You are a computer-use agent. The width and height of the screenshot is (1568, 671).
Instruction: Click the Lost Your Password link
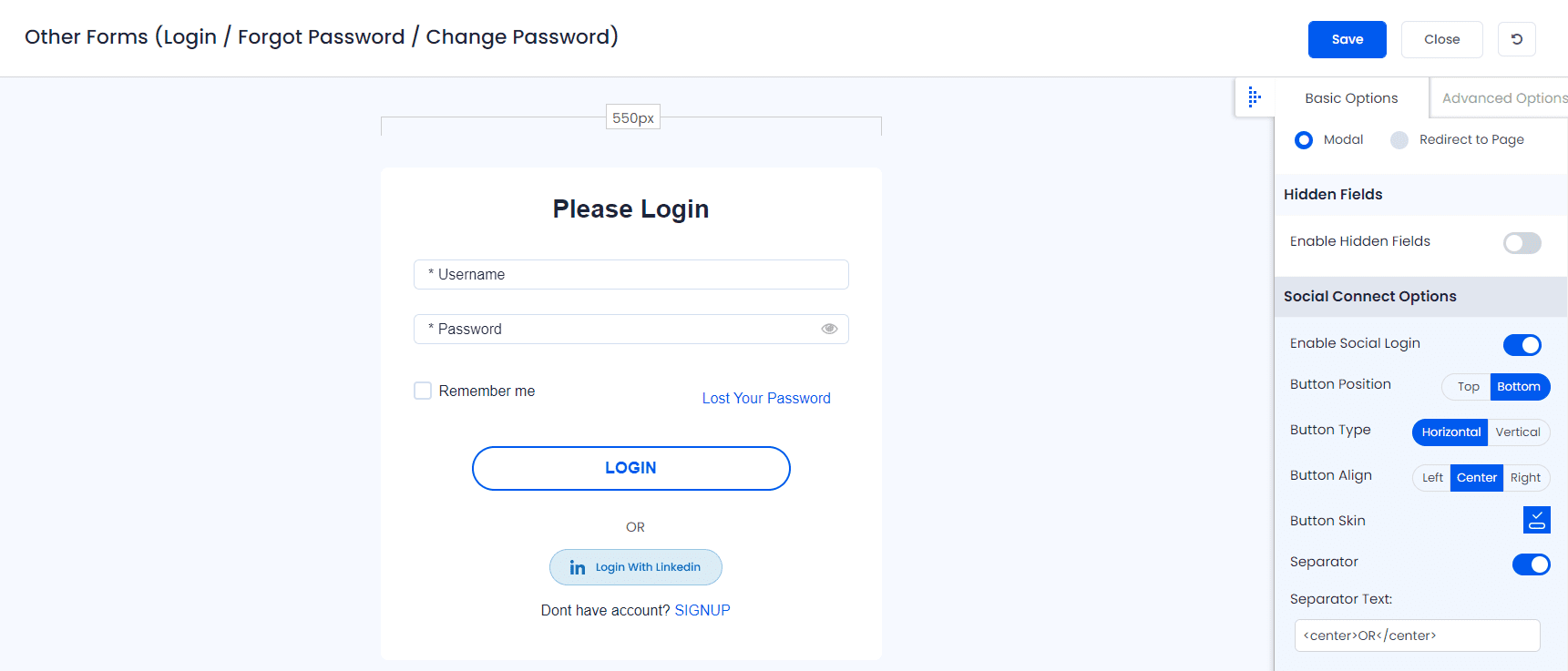tap(766, 398)
